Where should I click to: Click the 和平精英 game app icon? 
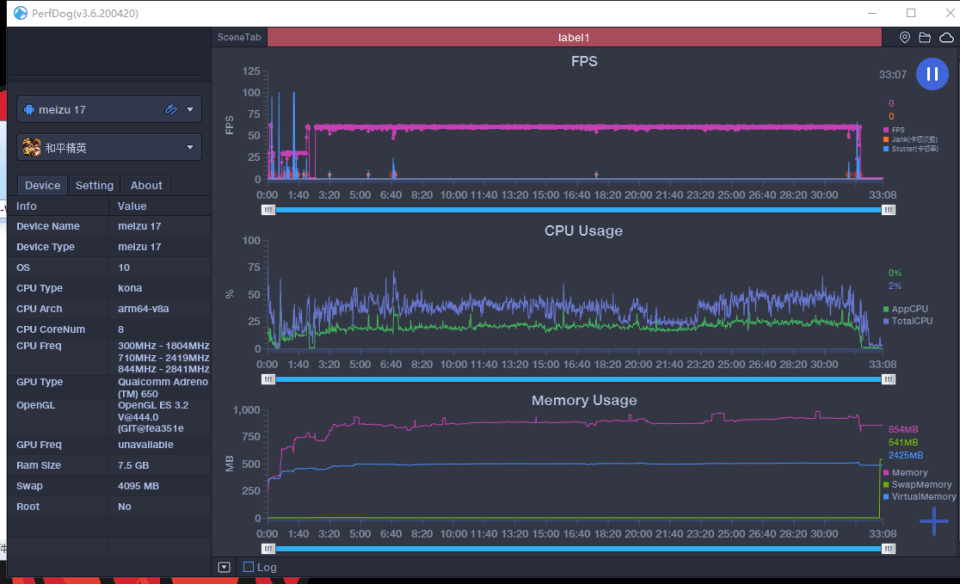31,148
